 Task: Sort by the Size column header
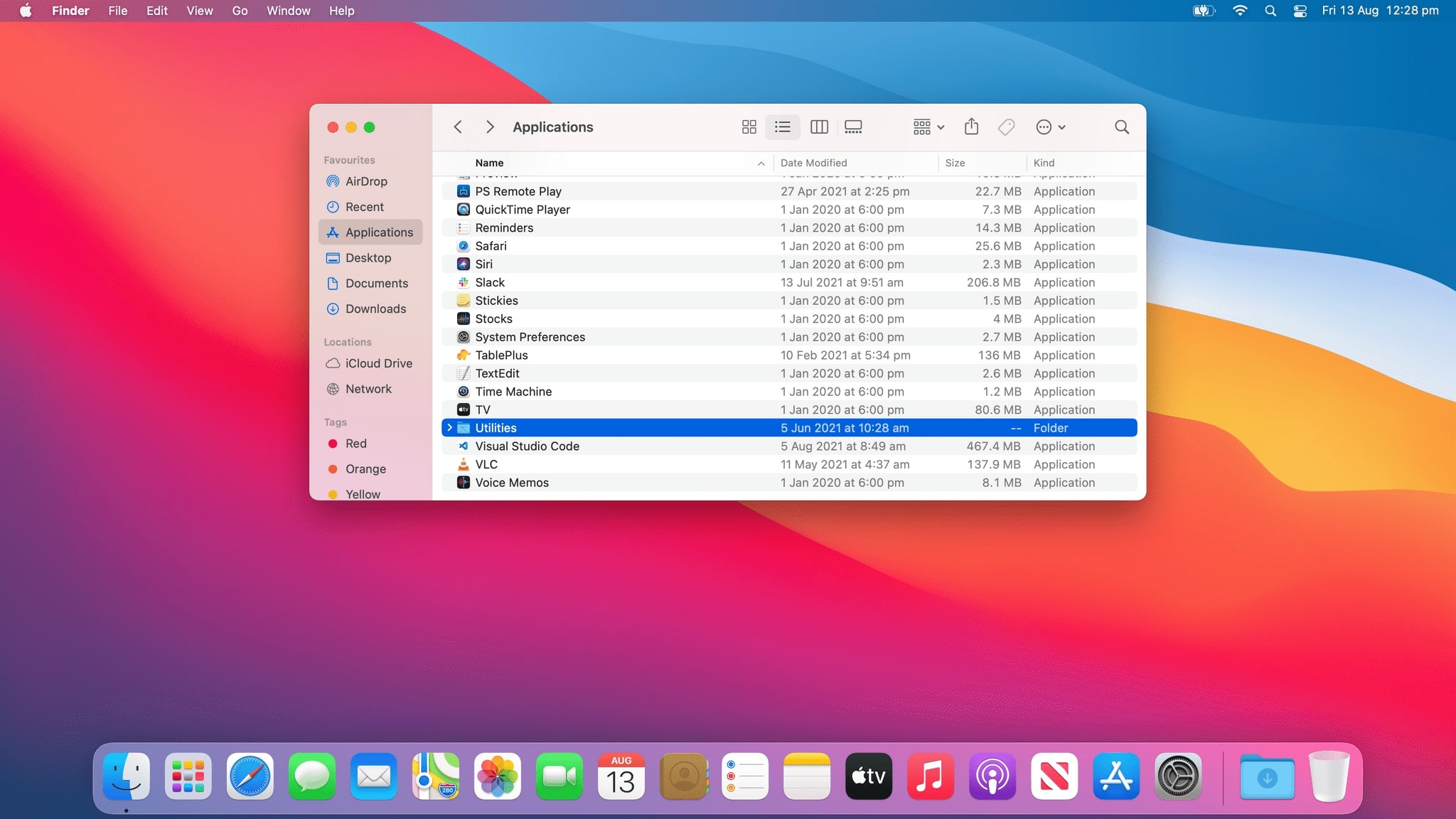(x=955, y=163)
